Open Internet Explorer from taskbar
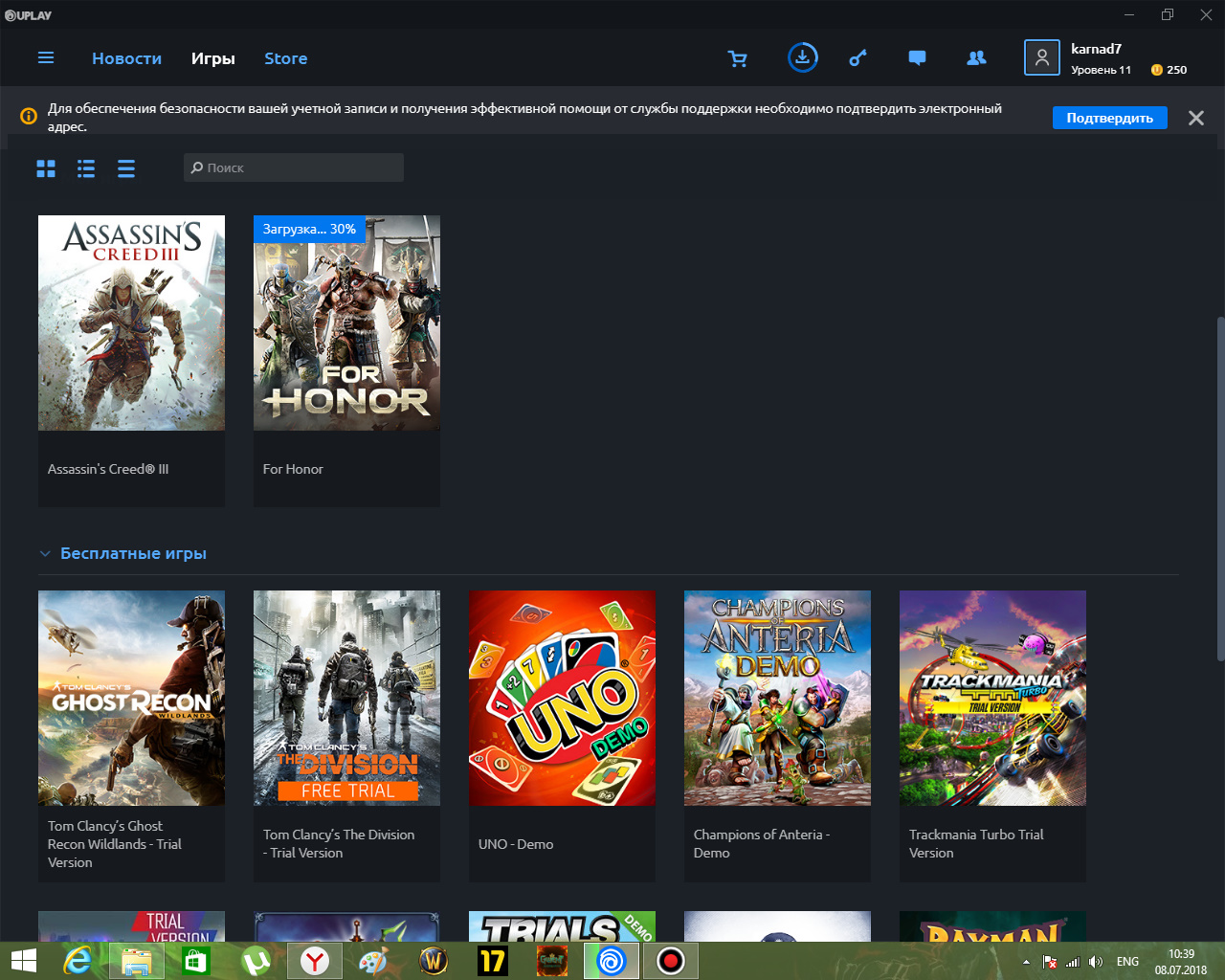Image resolution: width=1225 pixels, height=980 pixels. point(78,961)
